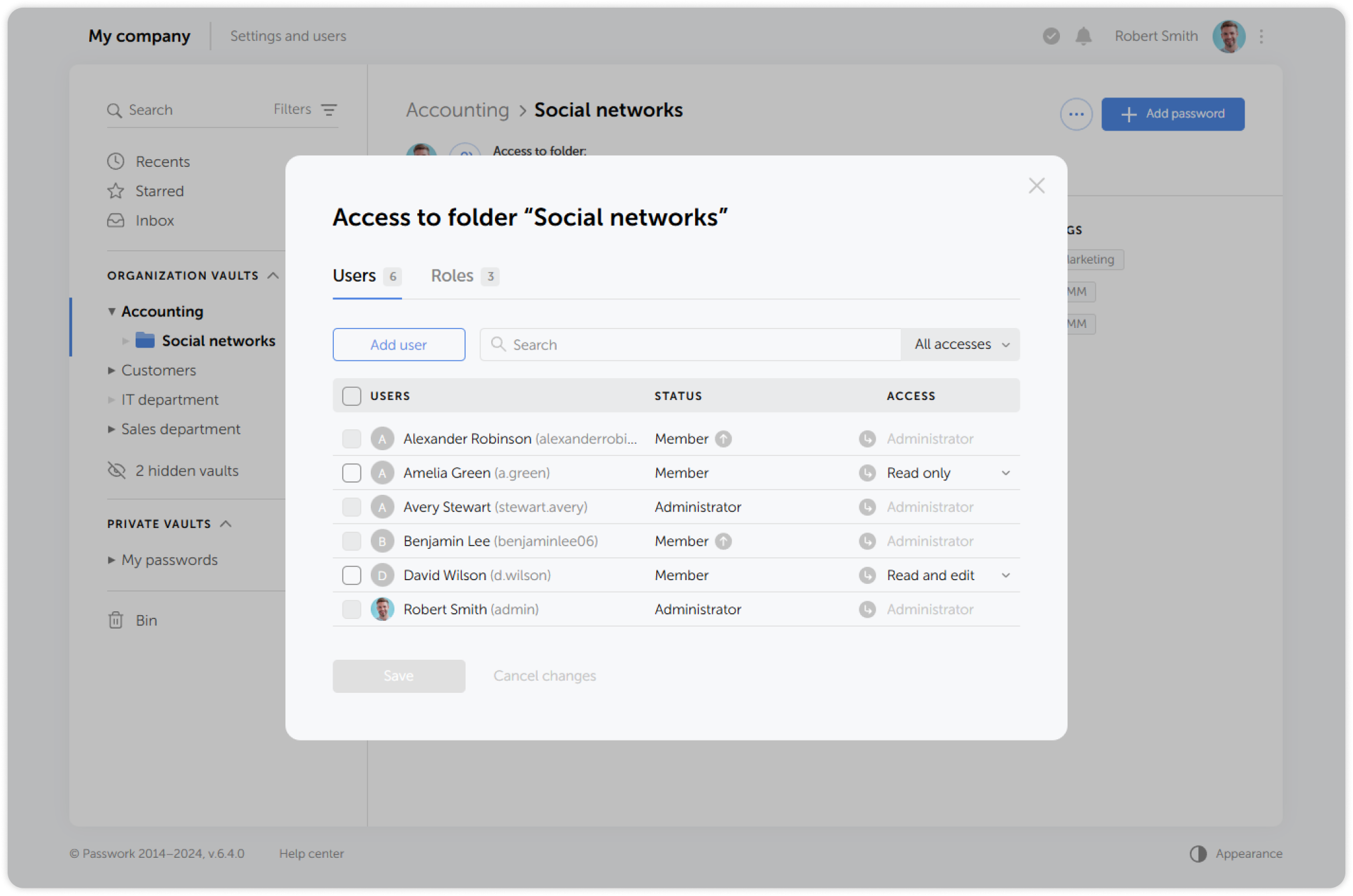Select the checkbox for David Wilson
This screenshot has width=1353, height=896.
click(x=351, y=575)
